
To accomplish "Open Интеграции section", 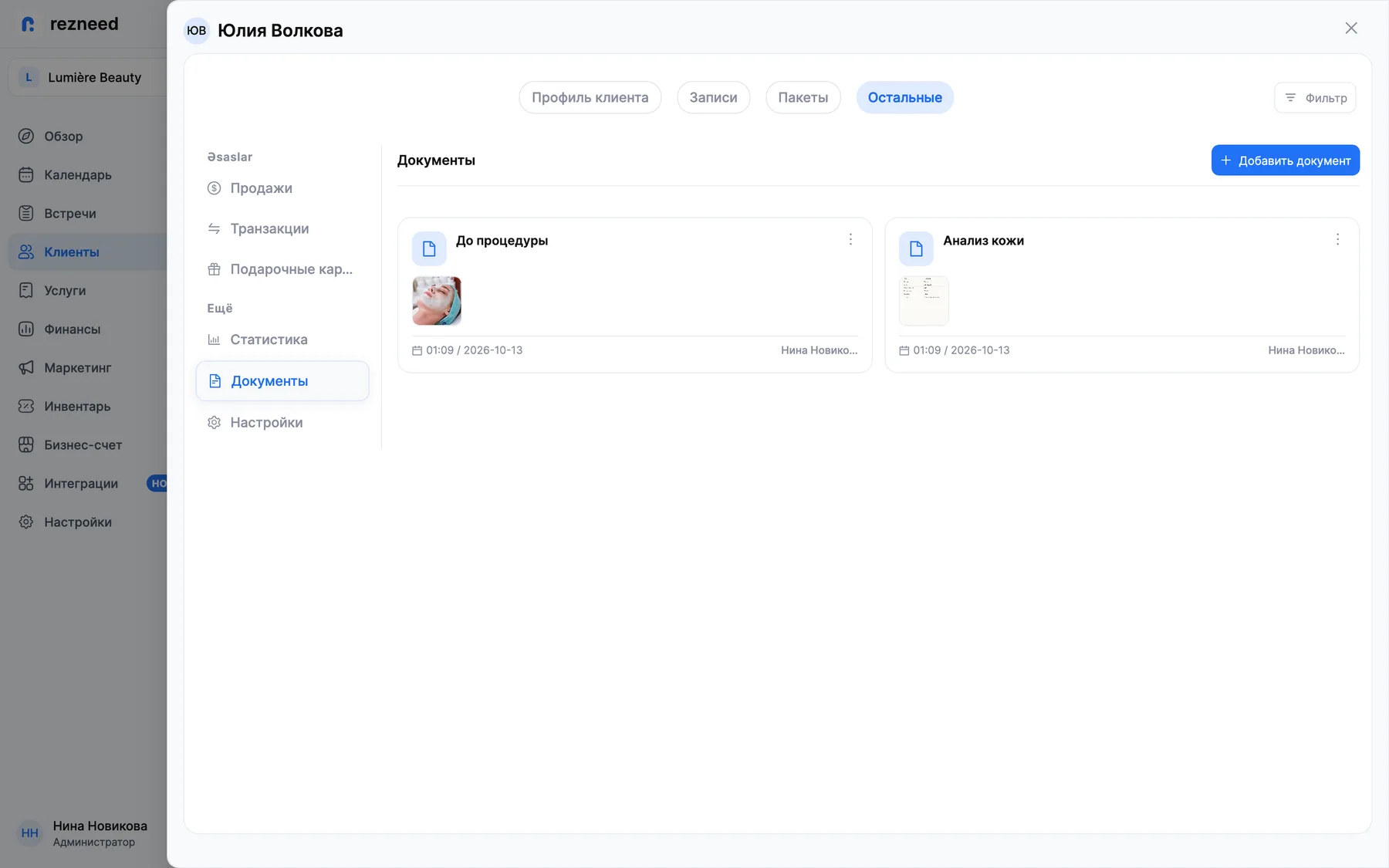I will coord(80,483).
